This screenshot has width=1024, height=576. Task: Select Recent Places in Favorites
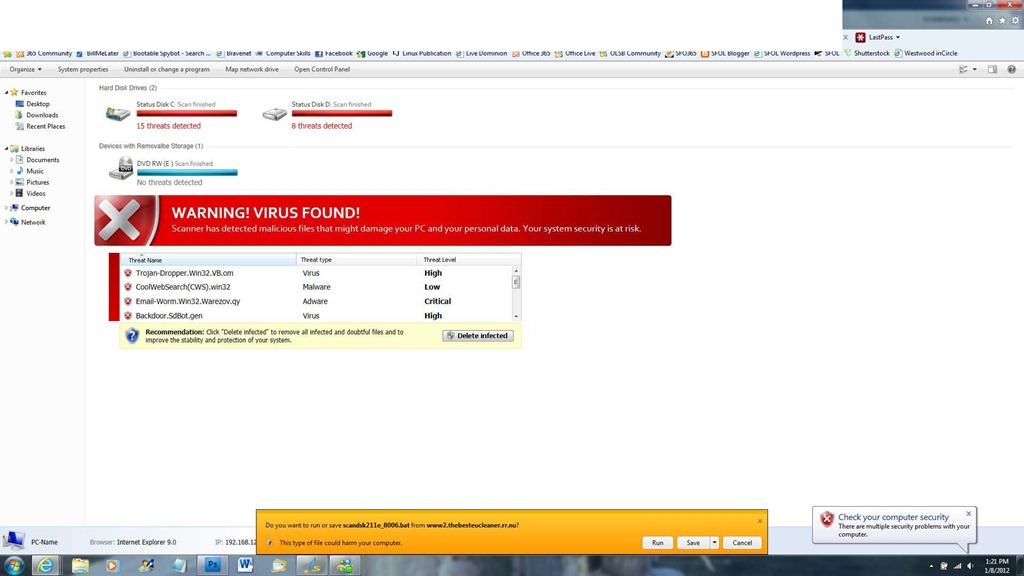(x=40, y=126)
